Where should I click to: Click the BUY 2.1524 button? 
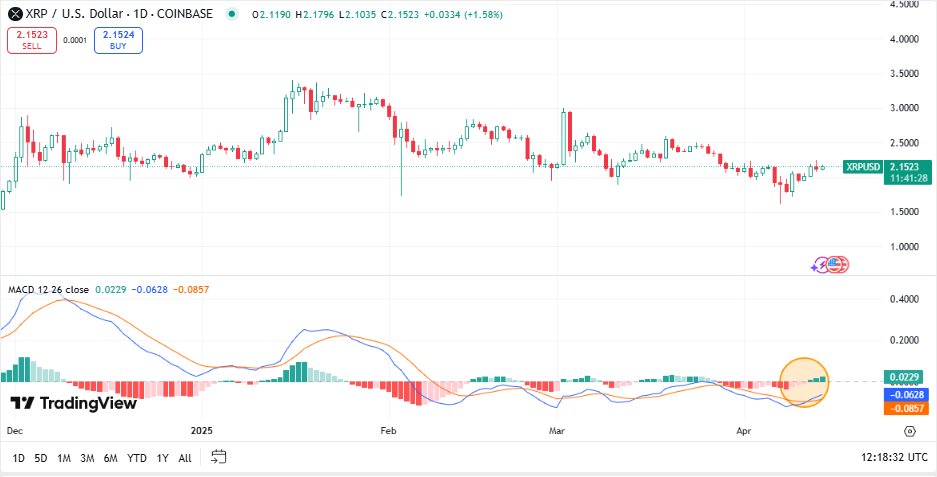tap(118, 40)
